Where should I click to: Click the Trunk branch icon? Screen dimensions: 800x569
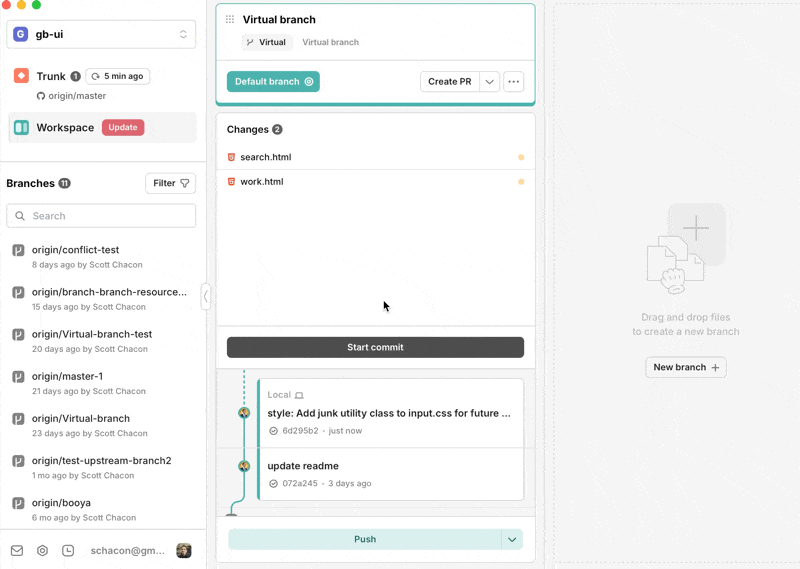[x=21, y=76]
